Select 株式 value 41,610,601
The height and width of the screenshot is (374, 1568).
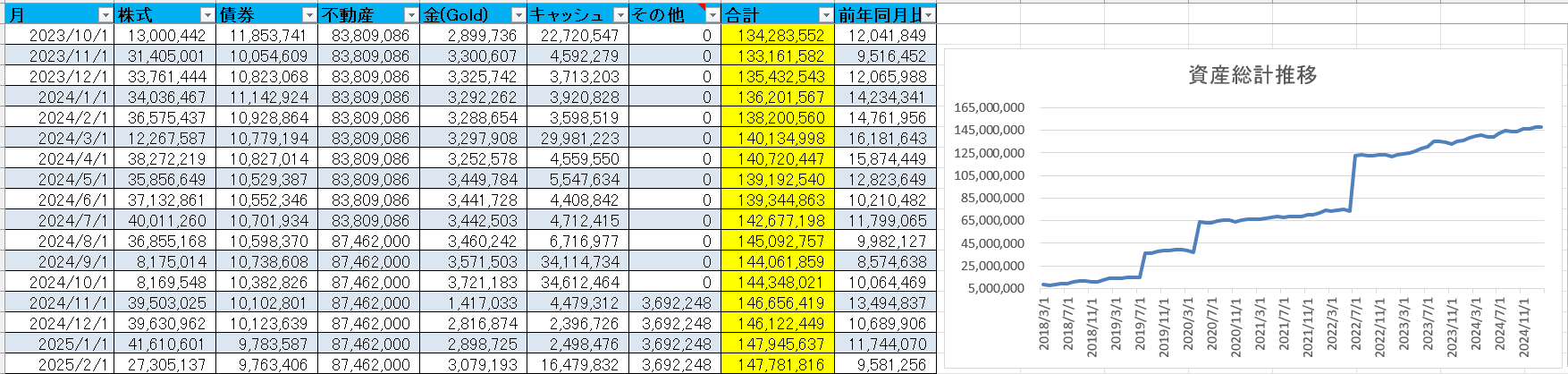[x=165, y=344]
